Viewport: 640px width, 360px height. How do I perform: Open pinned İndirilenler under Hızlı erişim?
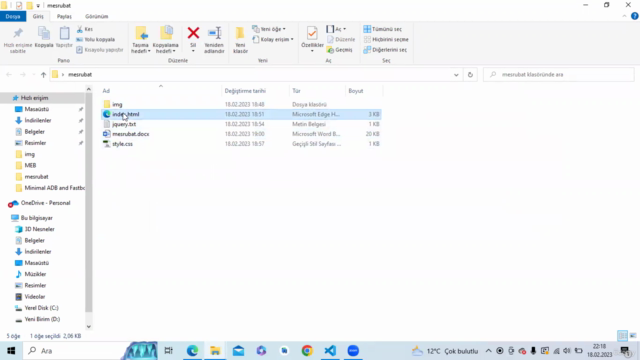38,120
